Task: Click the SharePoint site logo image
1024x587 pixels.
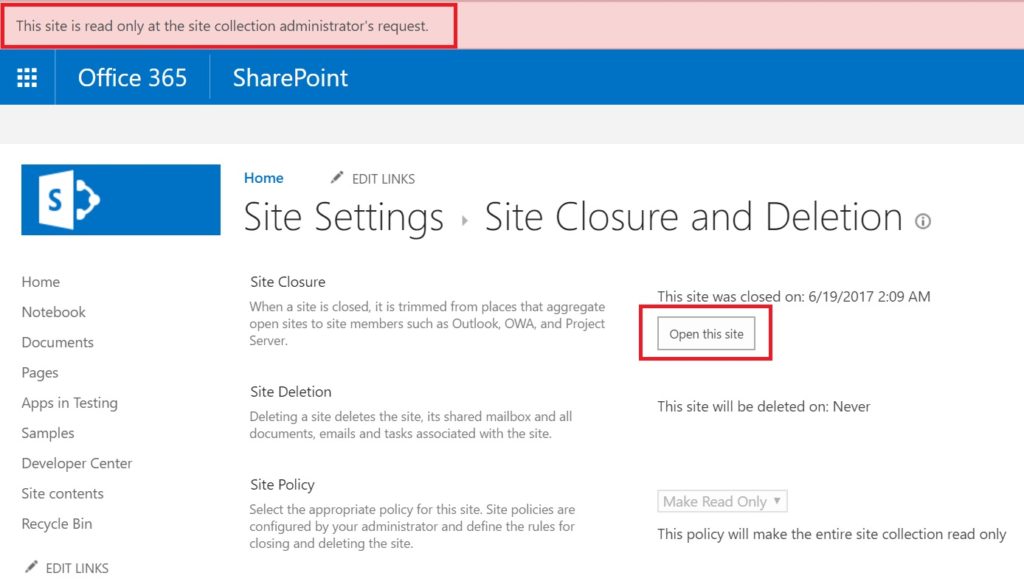Action: [121, 200]
